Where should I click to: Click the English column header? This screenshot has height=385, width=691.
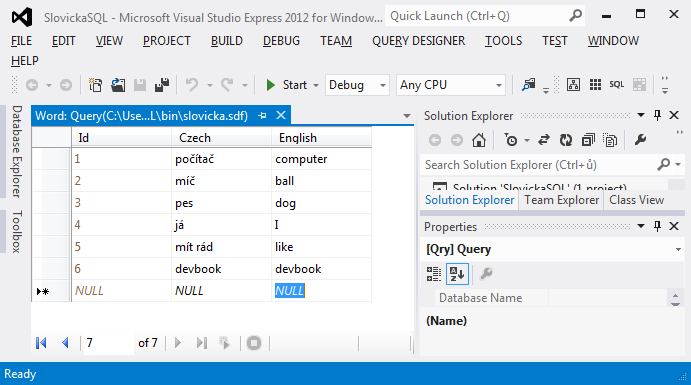click(x=321, y=138)
